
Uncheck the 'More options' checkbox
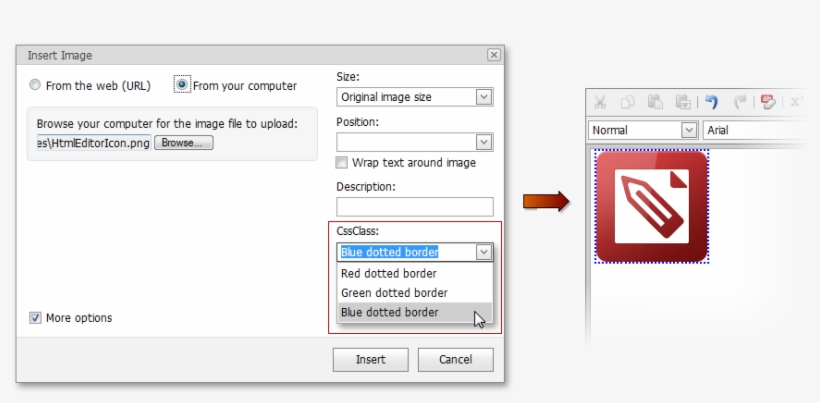(x=35, y=318)
